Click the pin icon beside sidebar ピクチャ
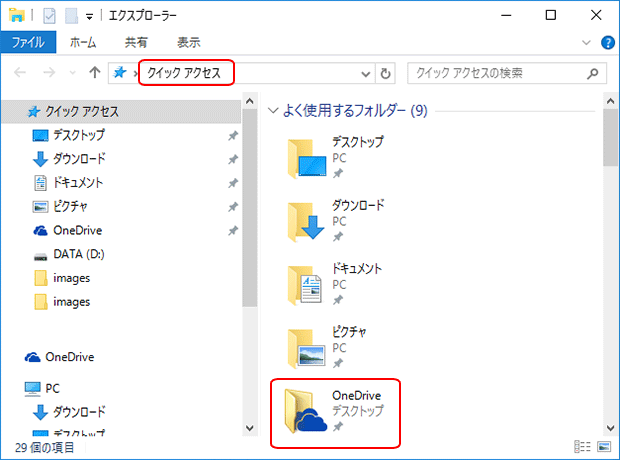 [x=233, y=206]
